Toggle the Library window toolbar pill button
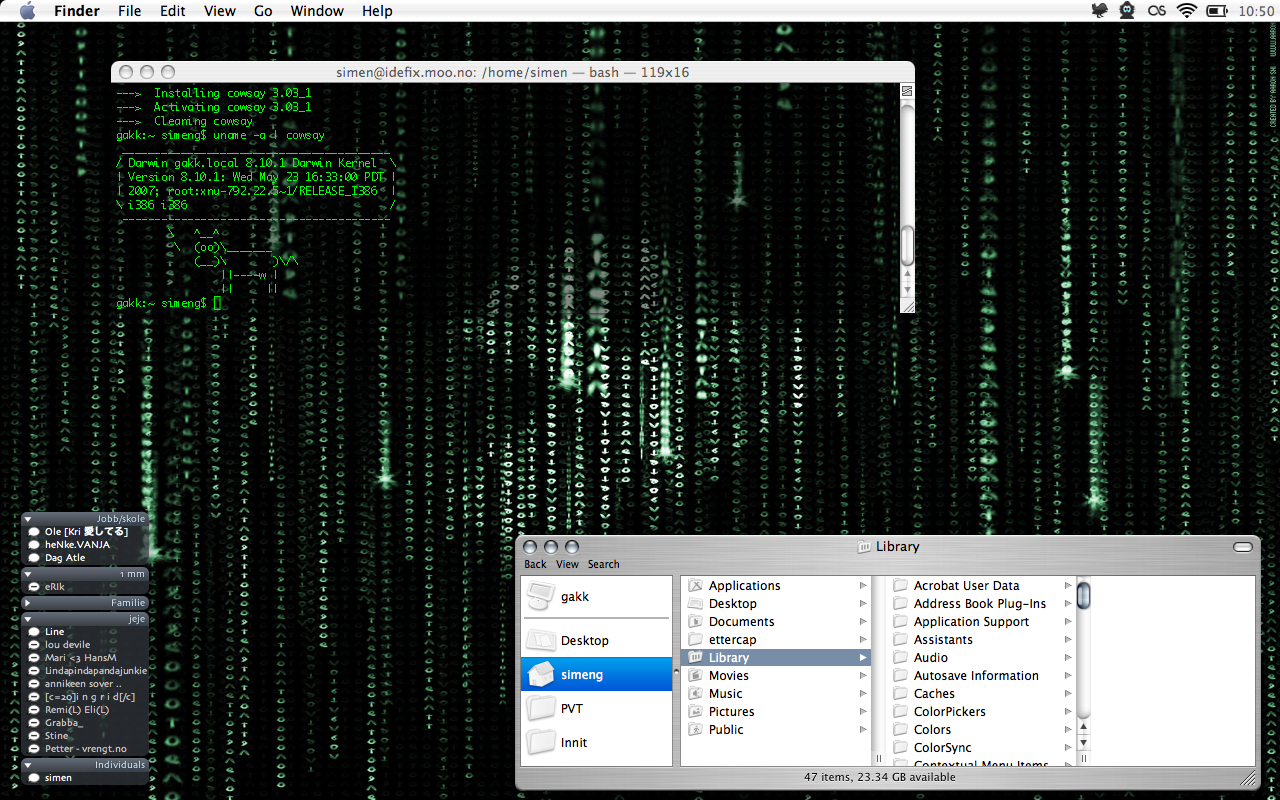Screen dimensions: 1280x800 [1243, 547]
